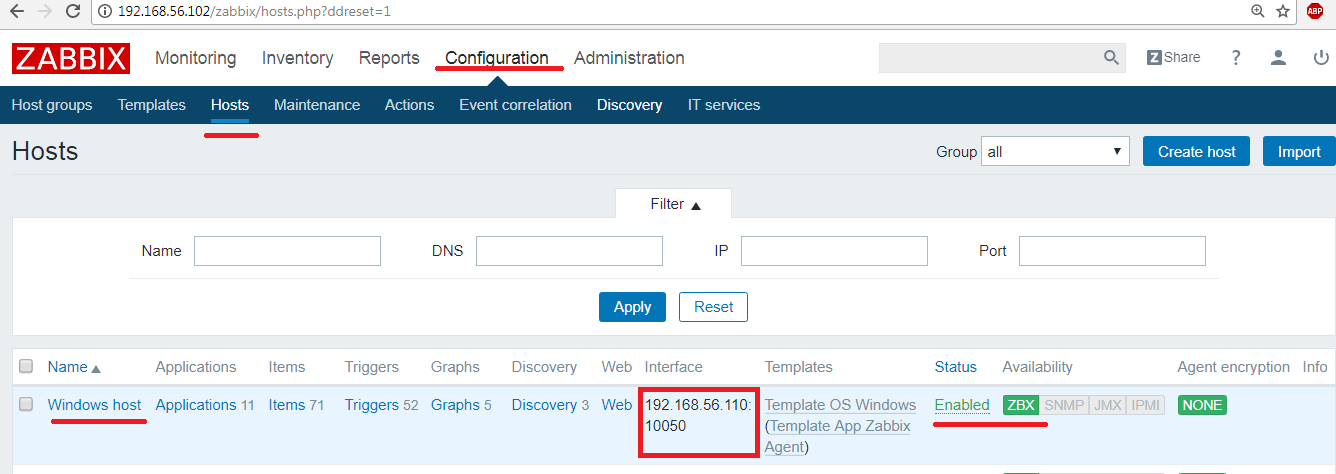Viewport: 1336px width, 474px height.
Task: Click the green ZBX availability badge
Action: (x=1020, y=405)
